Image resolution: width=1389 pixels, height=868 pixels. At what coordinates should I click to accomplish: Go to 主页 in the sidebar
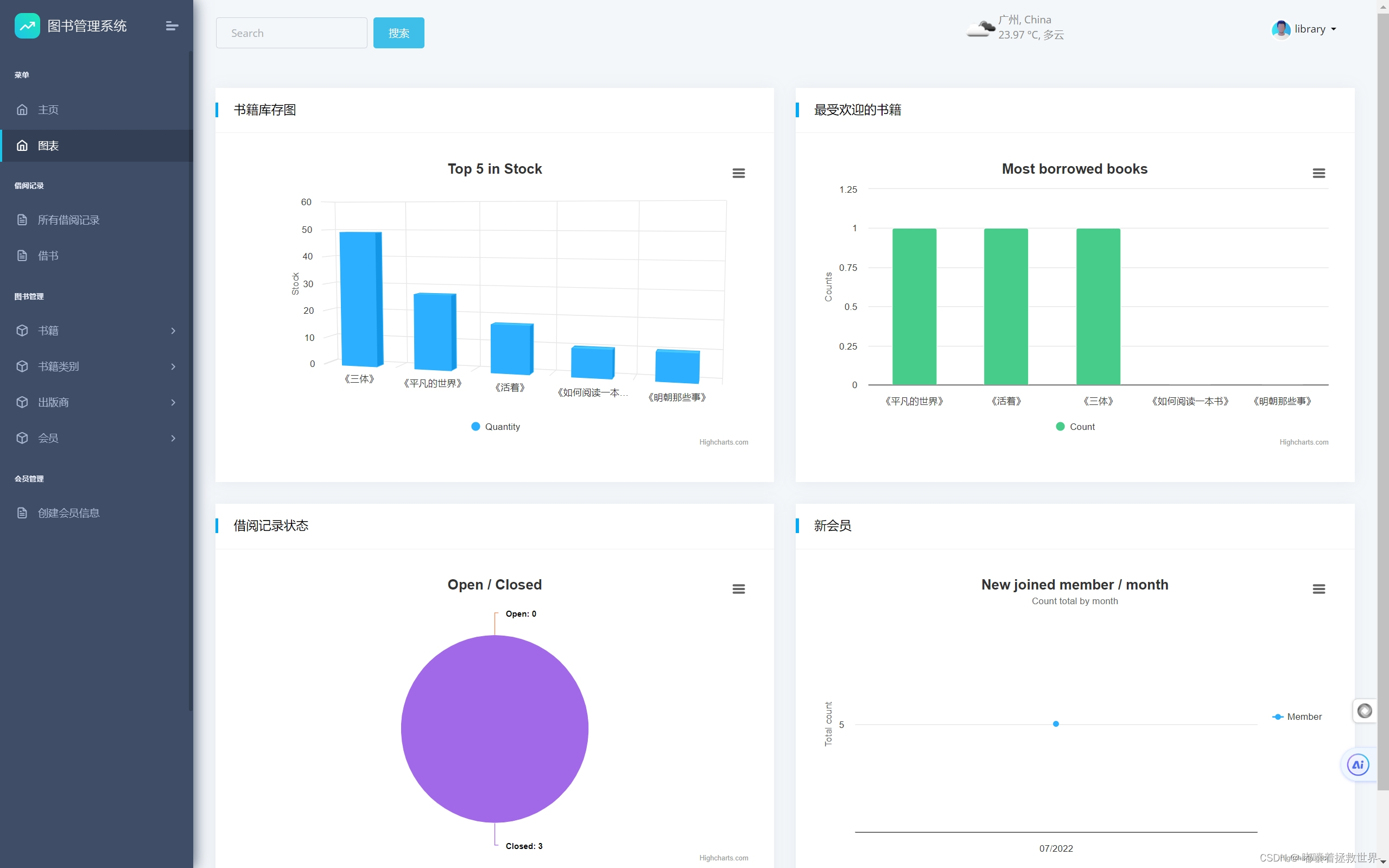click(x=97, y=110)
